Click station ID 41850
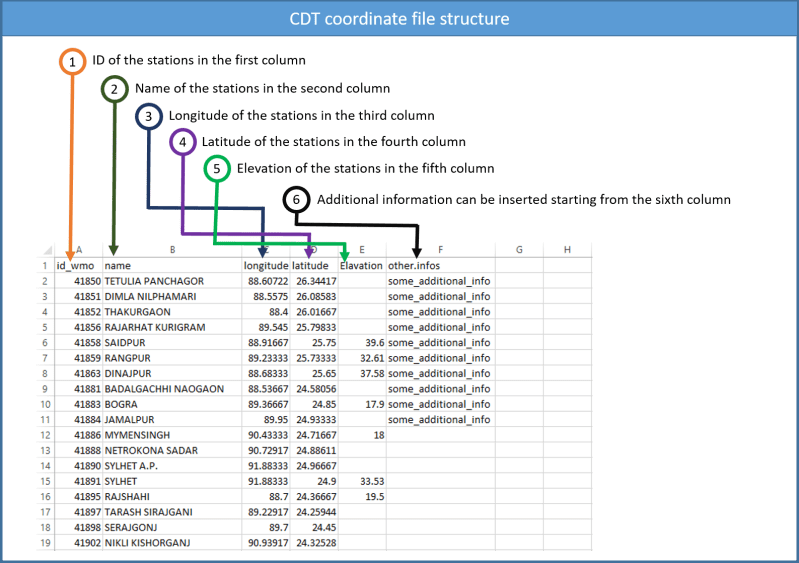The image size is (799, 563). click(78, 281)
